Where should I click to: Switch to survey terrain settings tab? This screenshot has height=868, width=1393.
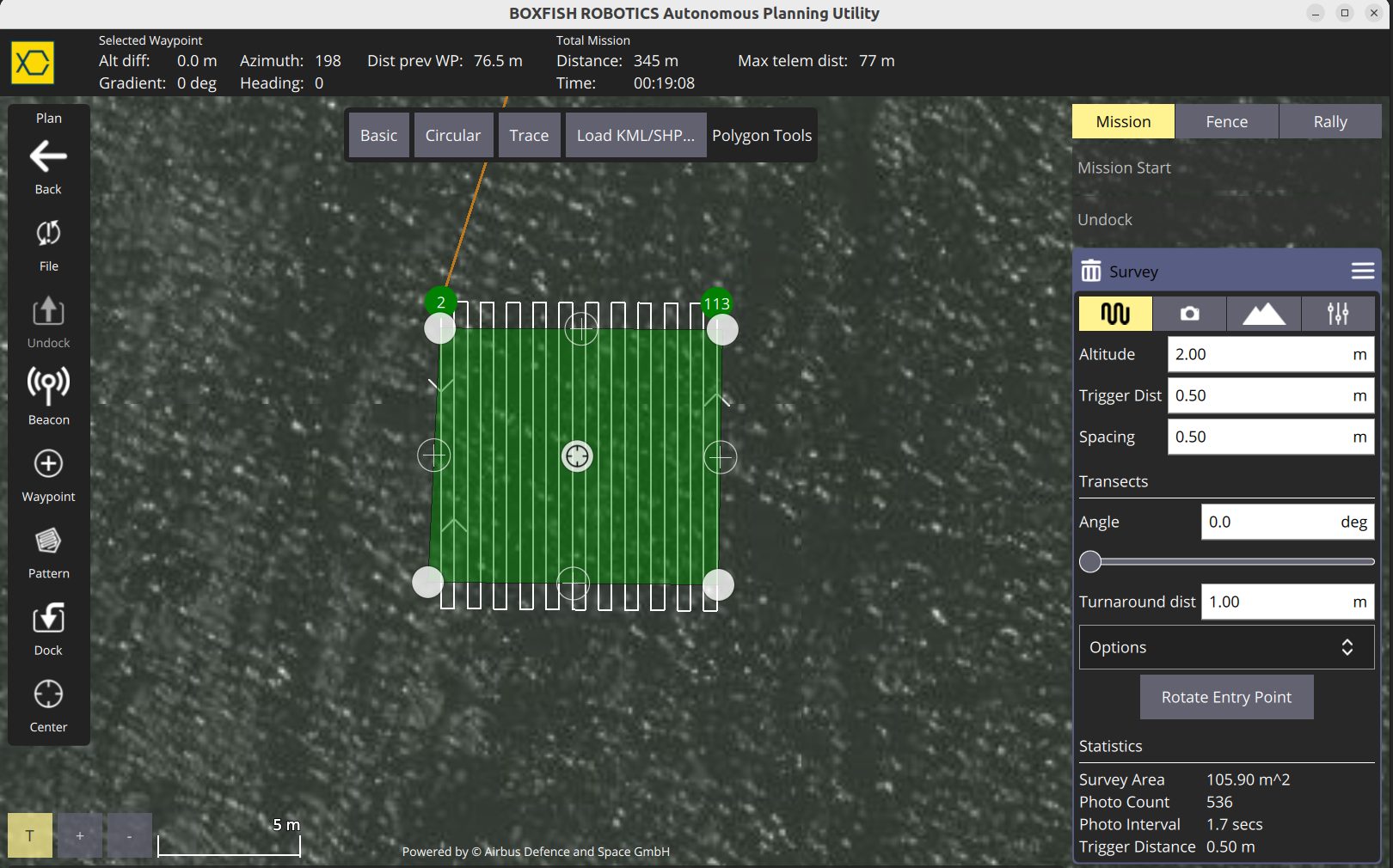tap(1263, 314)
